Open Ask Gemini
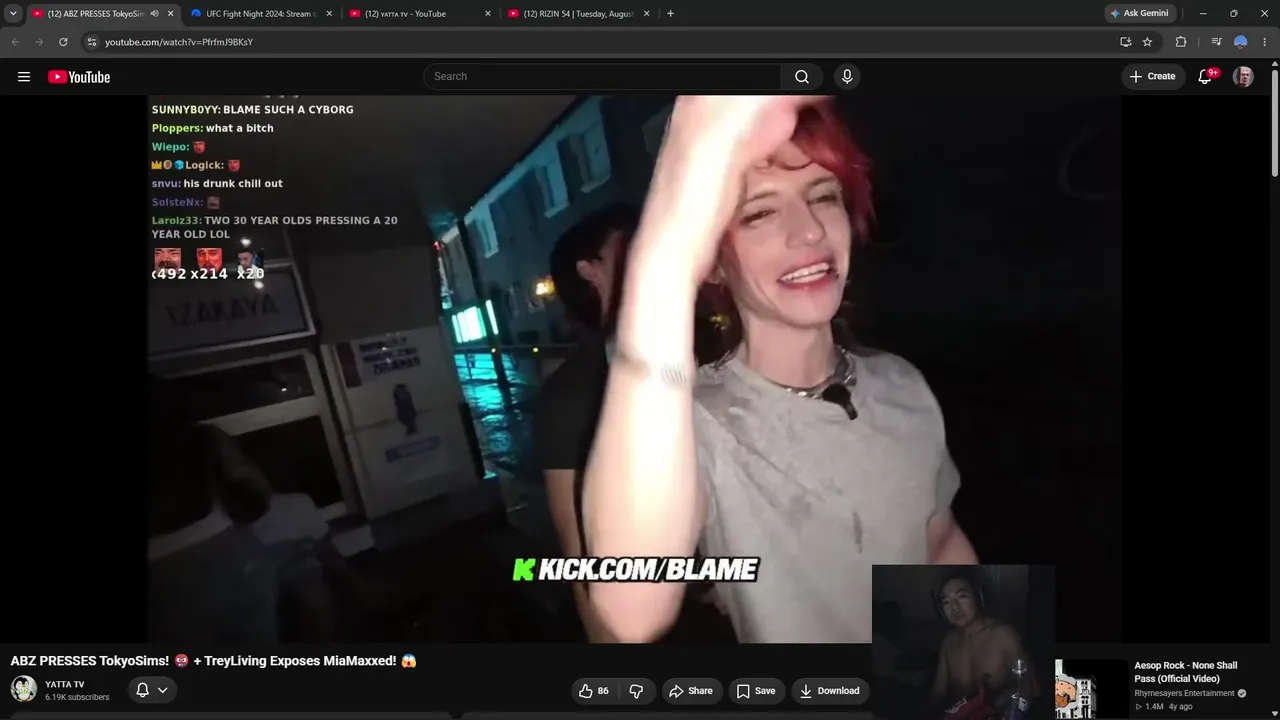Image resolution: width=1280 pixels, height=720 pixels. (1140, 14)
